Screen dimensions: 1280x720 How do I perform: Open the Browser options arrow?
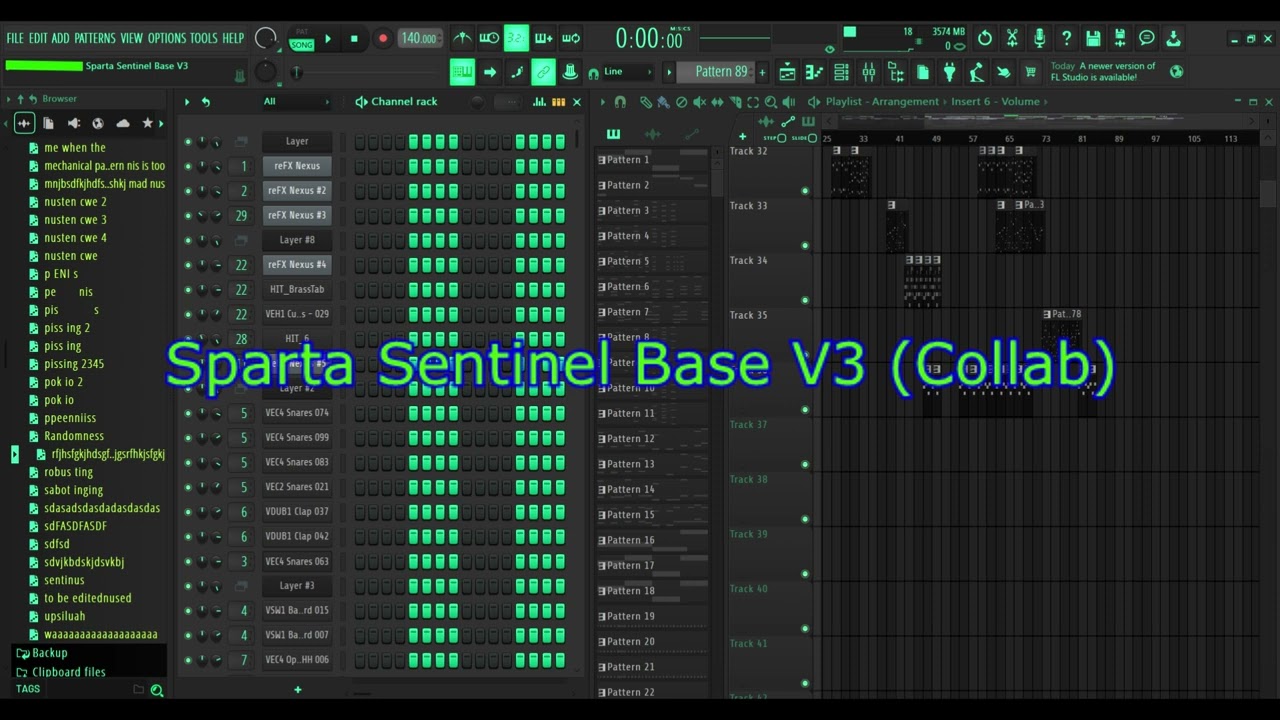click(x=8, y=99)
